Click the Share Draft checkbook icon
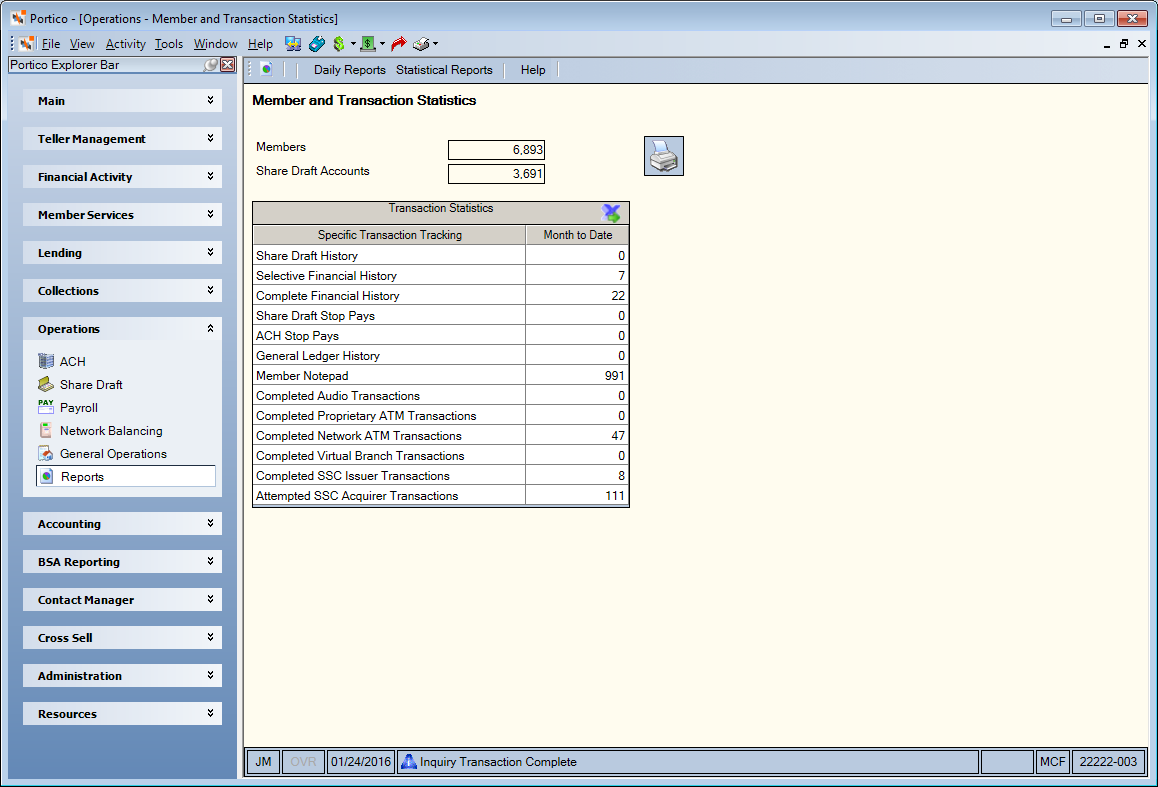 coord(46,384)
